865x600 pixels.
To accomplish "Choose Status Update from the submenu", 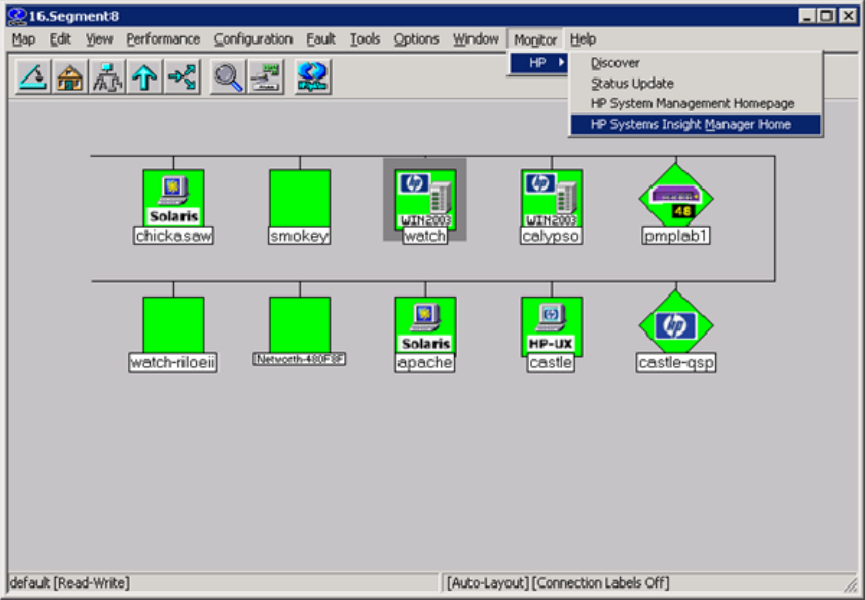I will pyautogui.click(x=695, y=83).
